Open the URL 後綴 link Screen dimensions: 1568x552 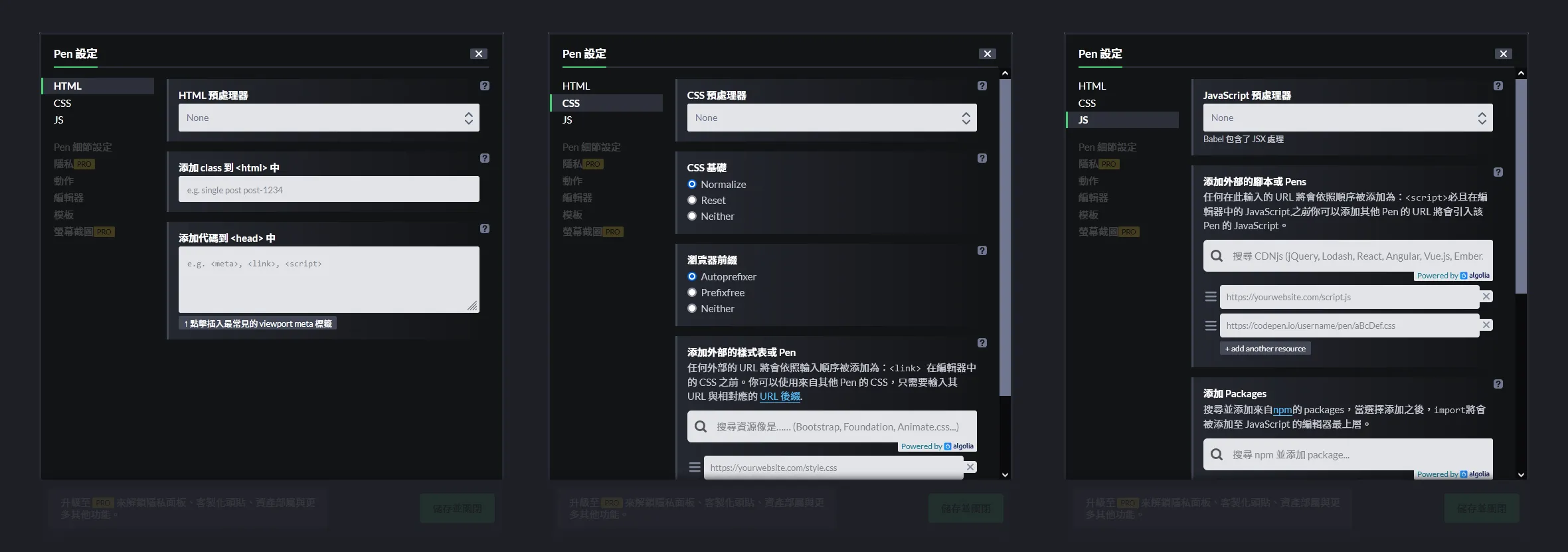coord(780,397)
